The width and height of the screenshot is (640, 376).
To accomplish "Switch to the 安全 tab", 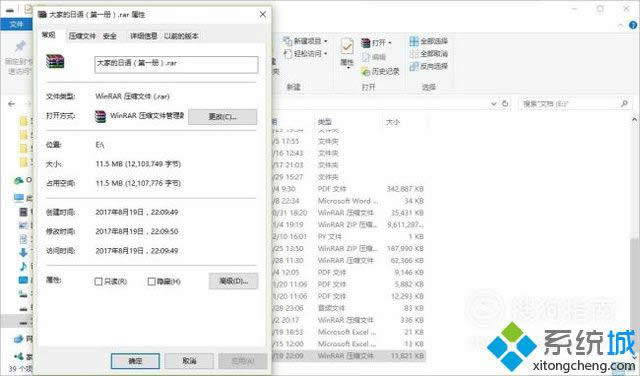I will click(x=110, y=36).
